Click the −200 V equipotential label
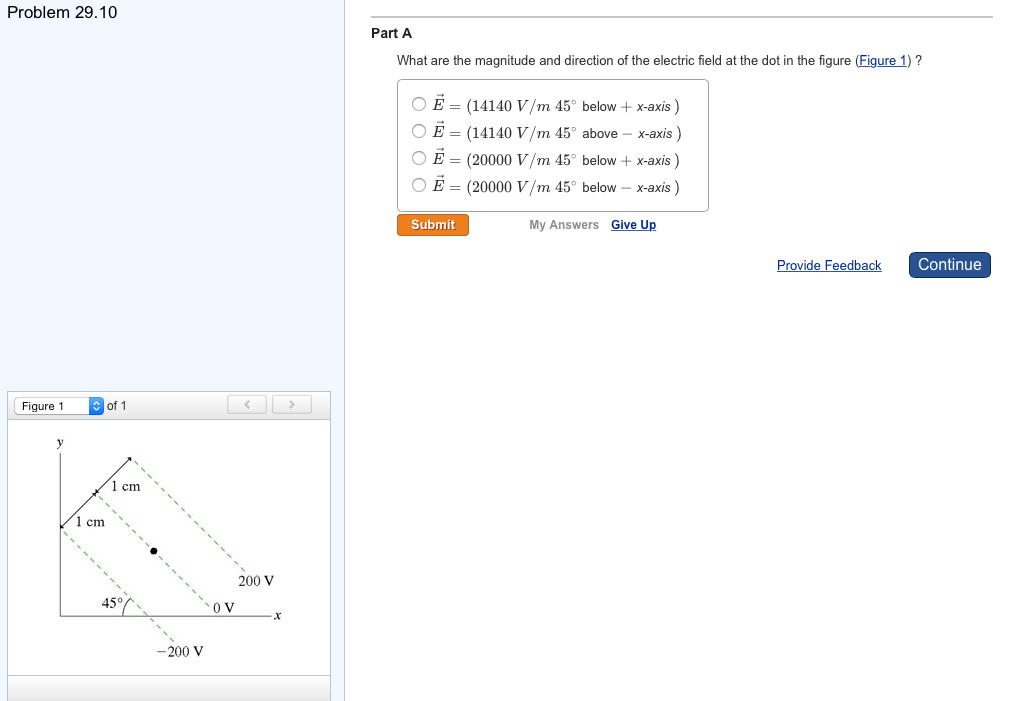 point(180,652)
